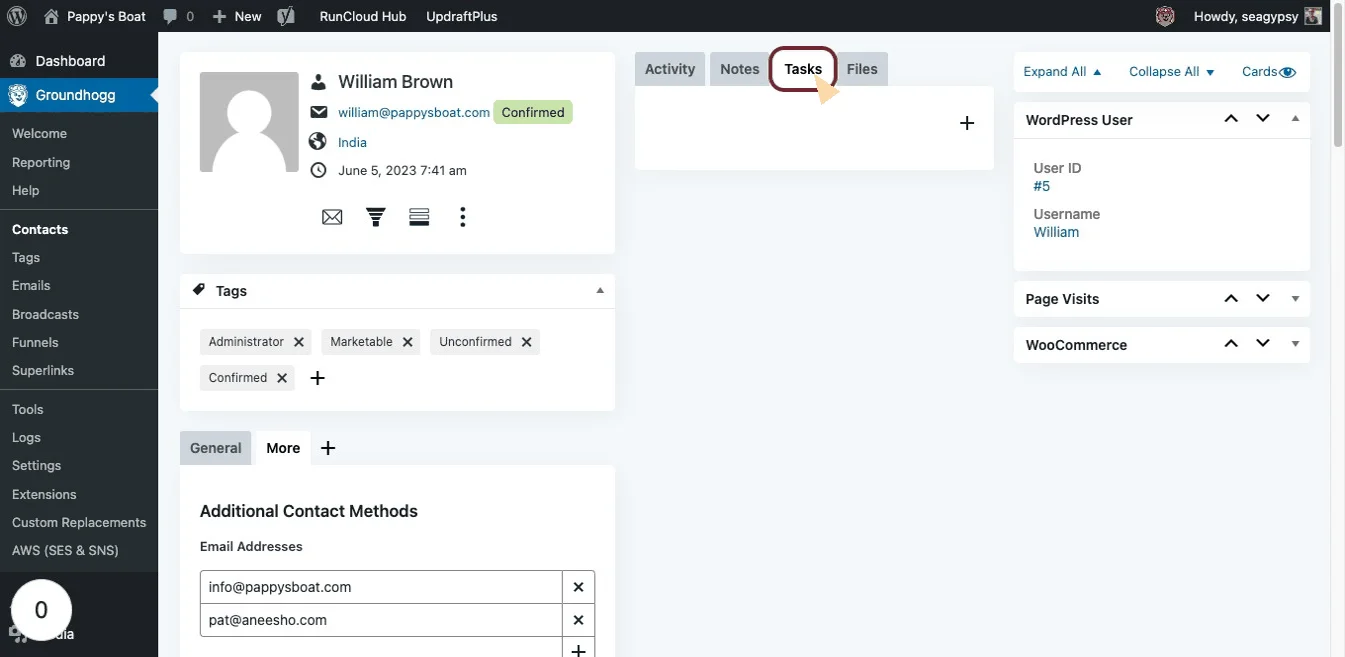1345x657 pixels.
Task: Open Groundhogg menu in sidebar
Action: (79, 95)
